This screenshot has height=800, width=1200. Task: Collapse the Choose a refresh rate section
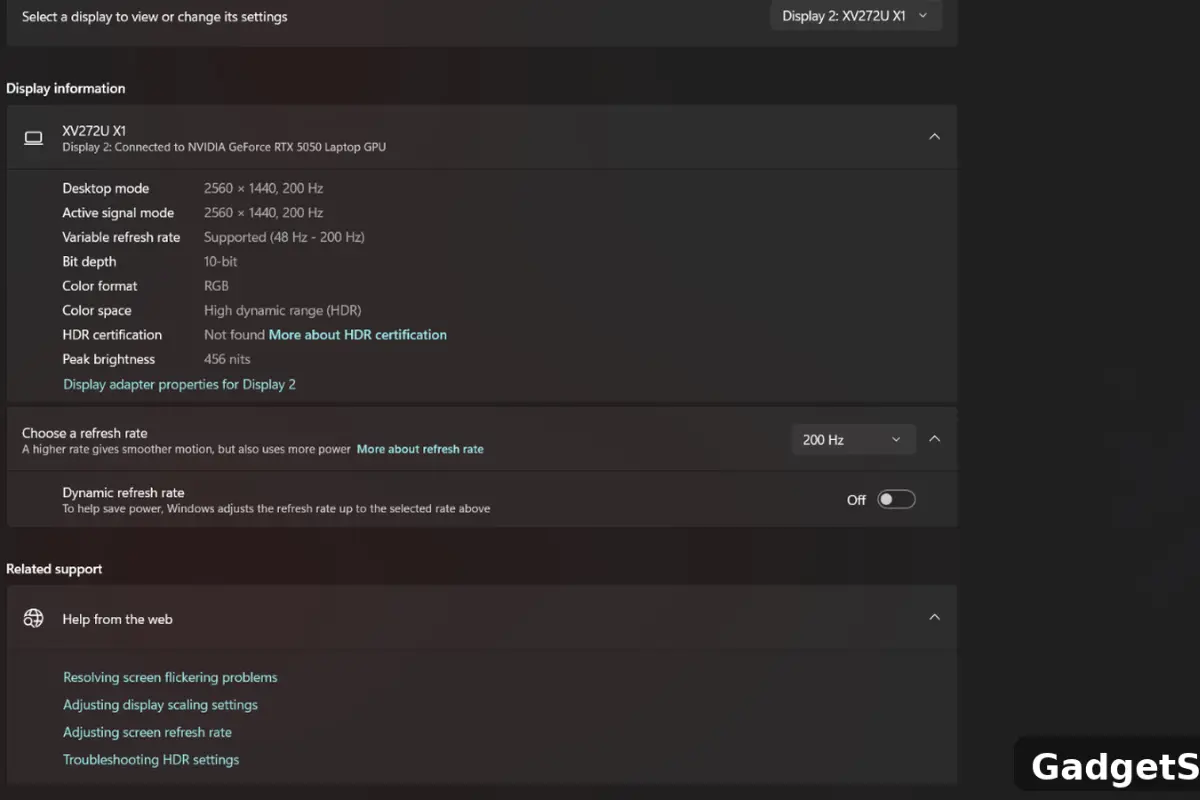tap(934, 438)
